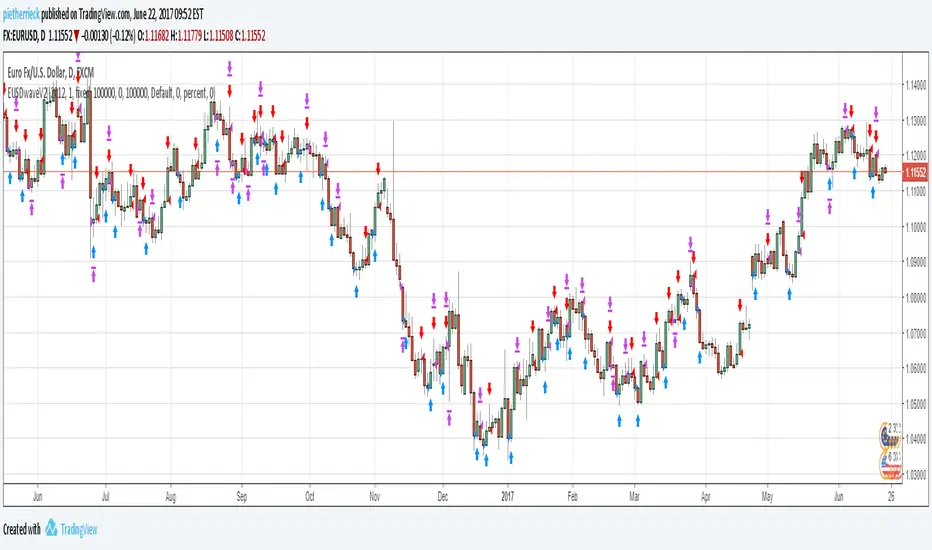The image size is (932, 550).
Task: Select the EUSDwaveV2 strategy legend
Action: pyautogui.click(x=111, y=93)
